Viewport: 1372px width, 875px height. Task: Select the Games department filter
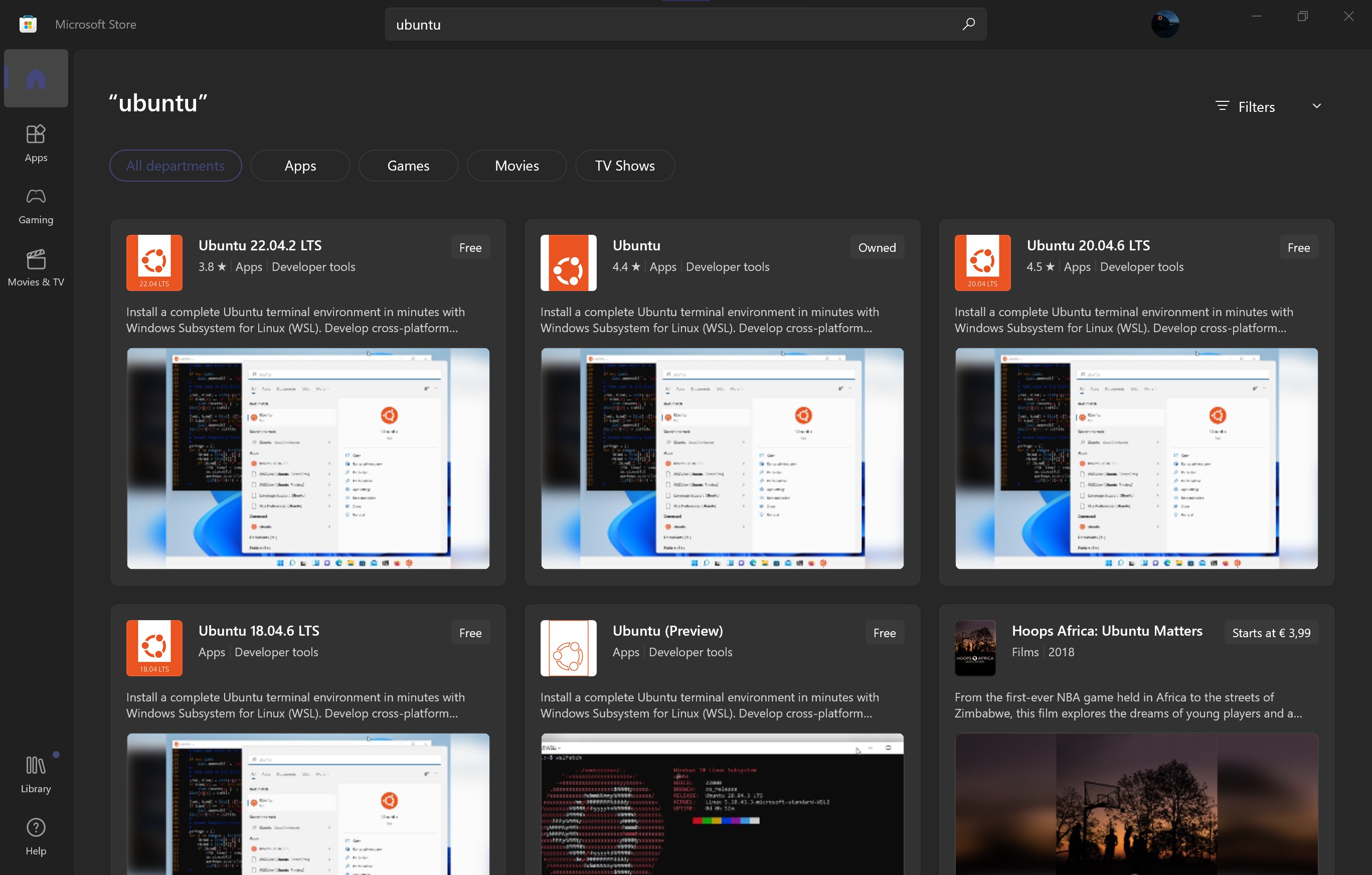point(409,166)
